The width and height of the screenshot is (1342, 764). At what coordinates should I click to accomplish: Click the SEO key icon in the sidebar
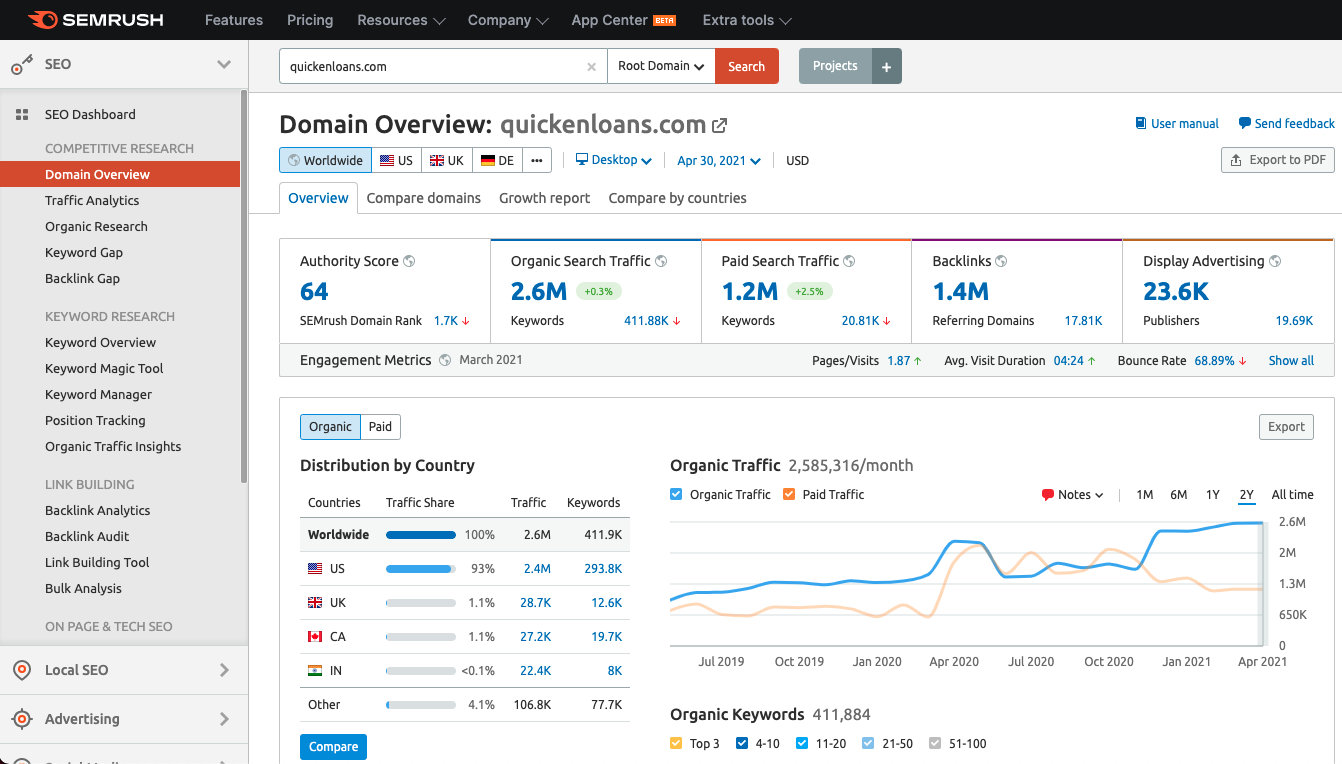22,65
